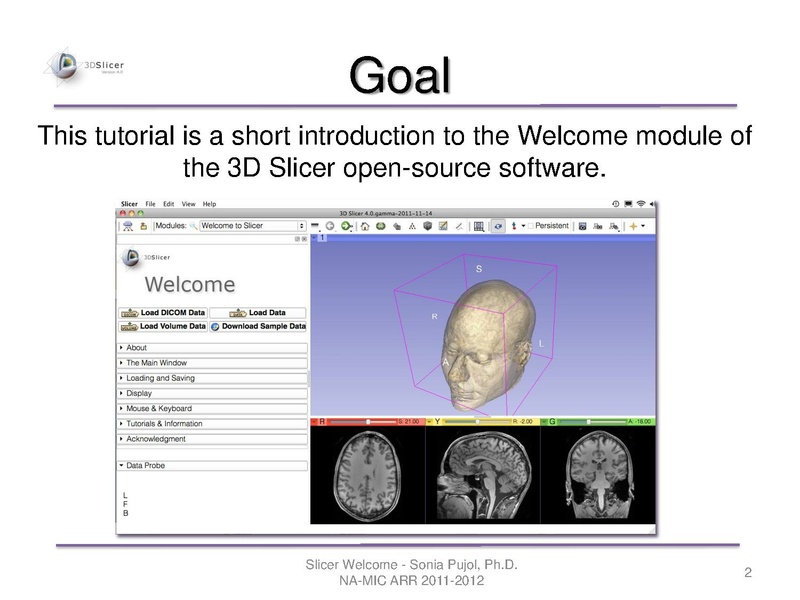The image size is (800, 600).
Task: Click the Load Scene toolbar icon
Action: pyautogui.click(x=128, y=226)
